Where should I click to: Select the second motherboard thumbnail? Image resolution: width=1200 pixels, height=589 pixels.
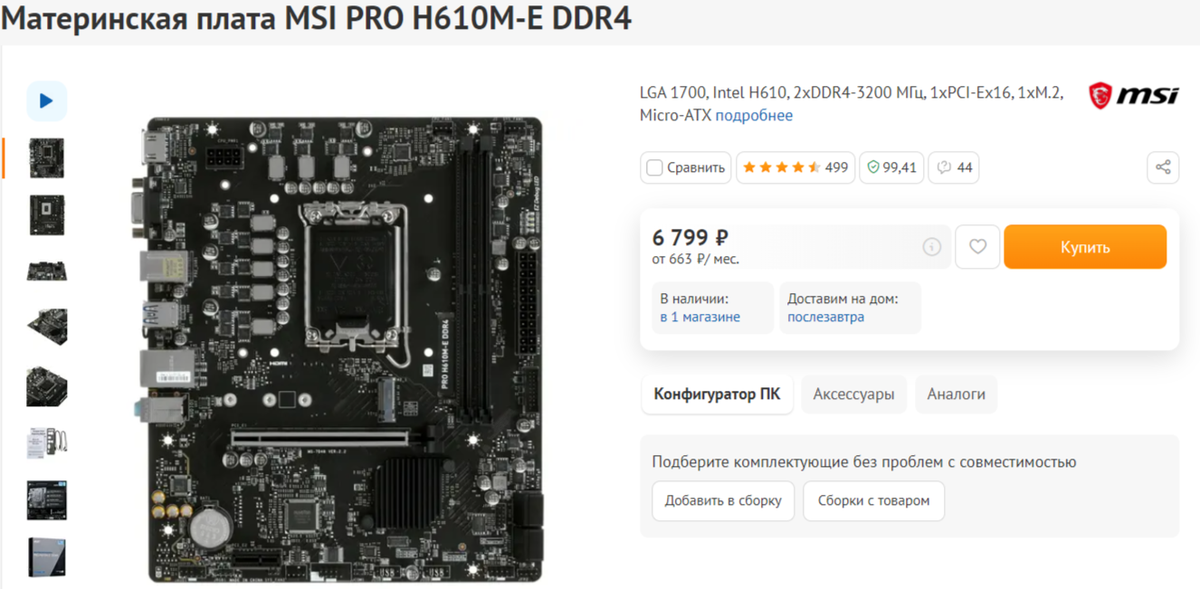[46, 213]
